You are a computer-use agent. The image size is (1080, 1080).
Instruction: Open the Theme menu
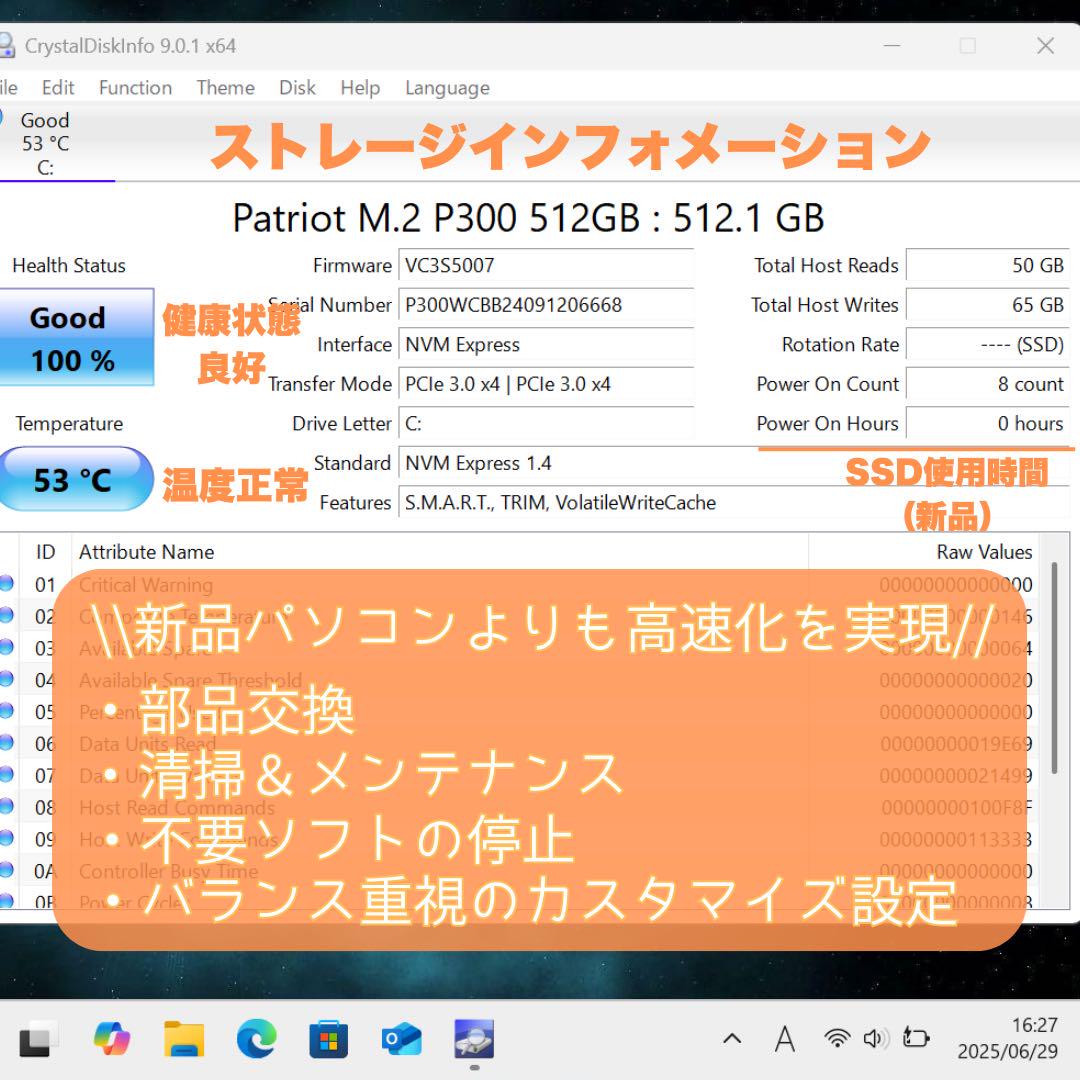pyautogui.click(x=225, y=87)
